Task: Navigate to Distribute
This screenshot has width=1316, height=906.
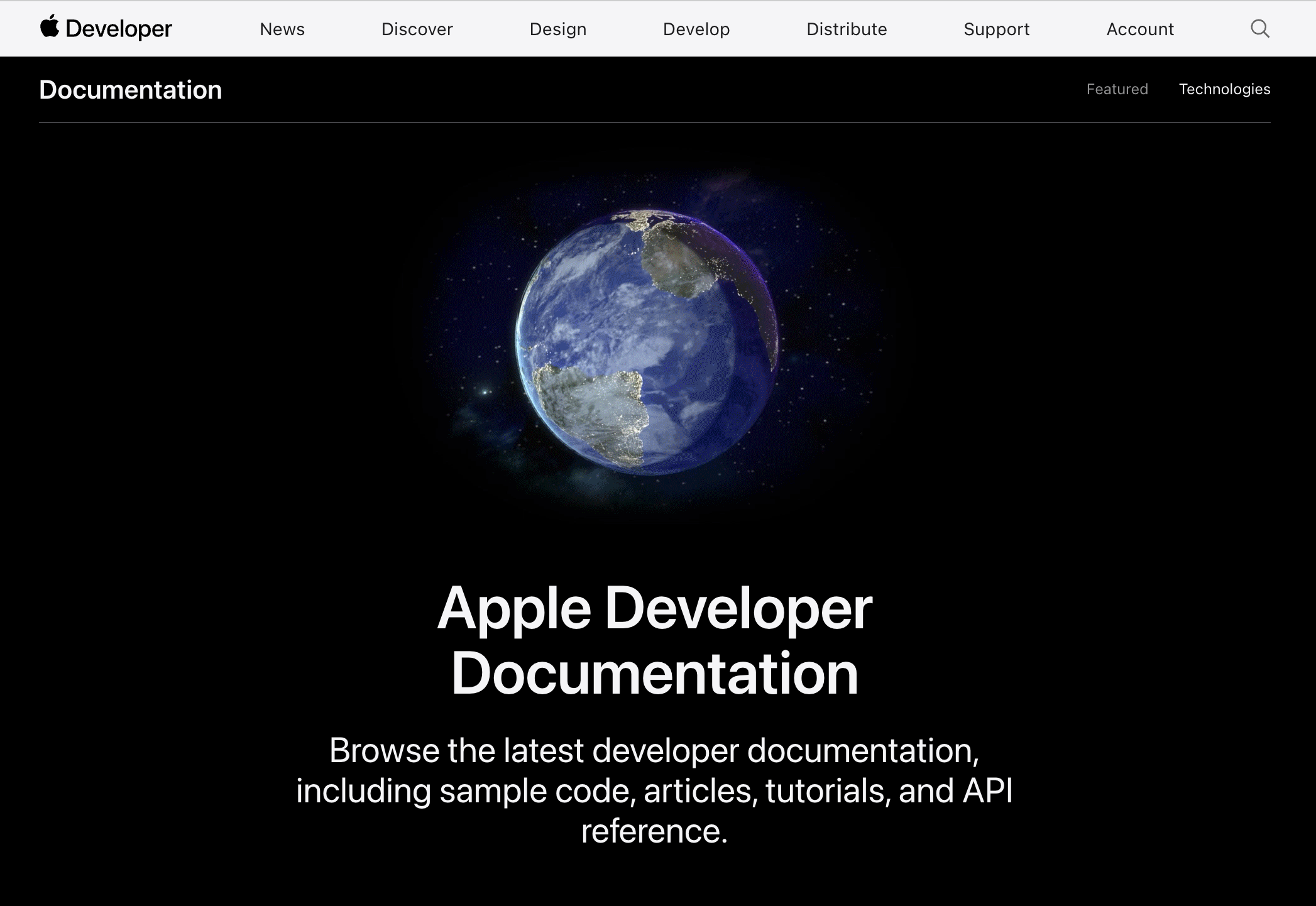Action: (847, 29)
